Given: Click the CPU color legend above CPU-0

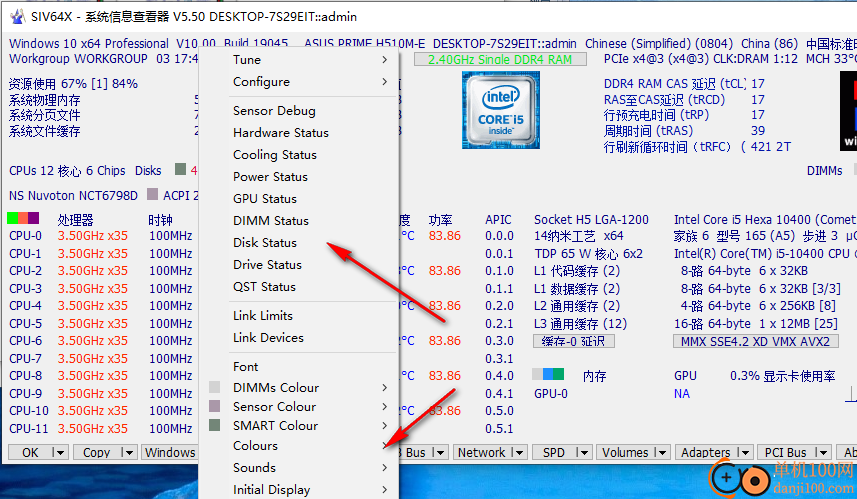Looking at the screenshot, I should [x=23, y=219].
